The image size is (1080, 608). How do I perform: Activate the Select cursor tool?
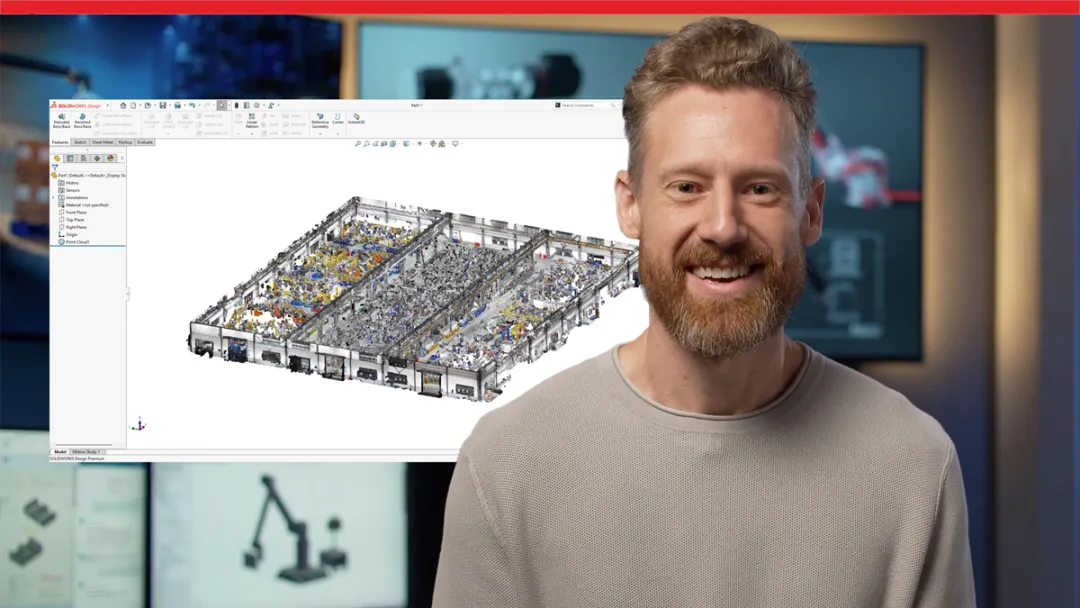click(222, 105)
